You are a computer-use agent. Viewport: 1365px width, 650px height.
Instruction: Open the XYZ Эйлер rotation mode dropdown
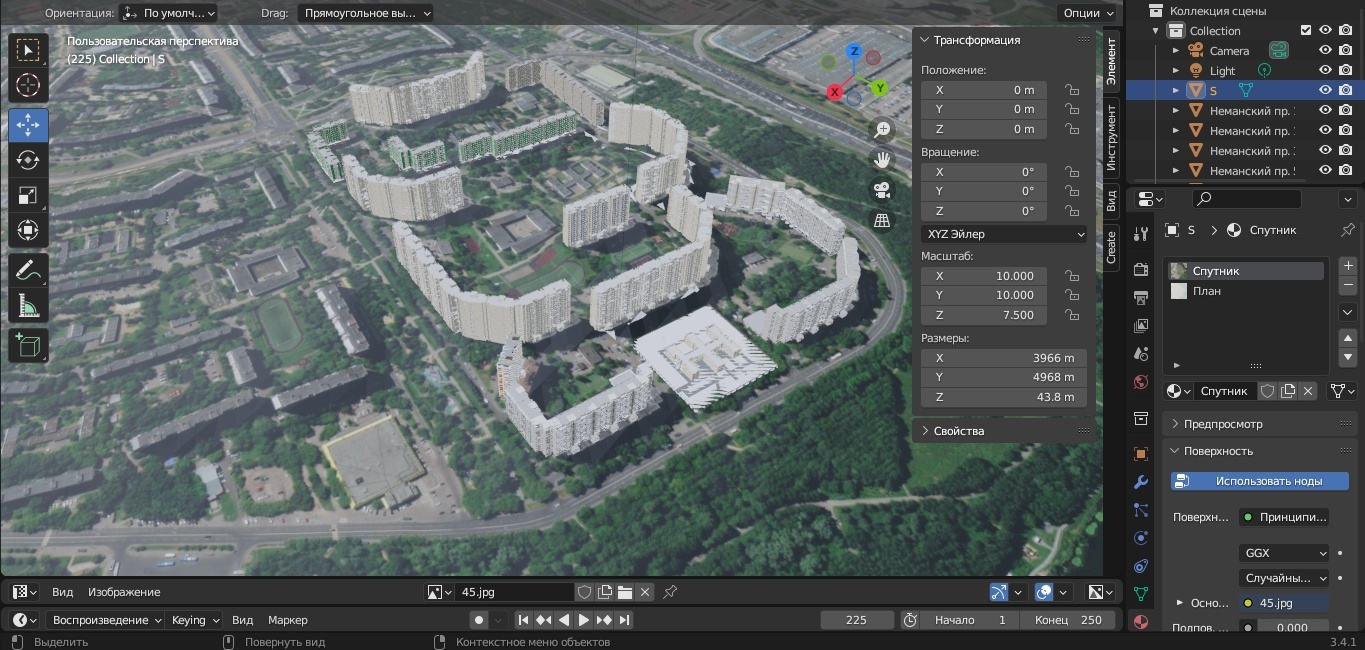[x=1004, y=234]
